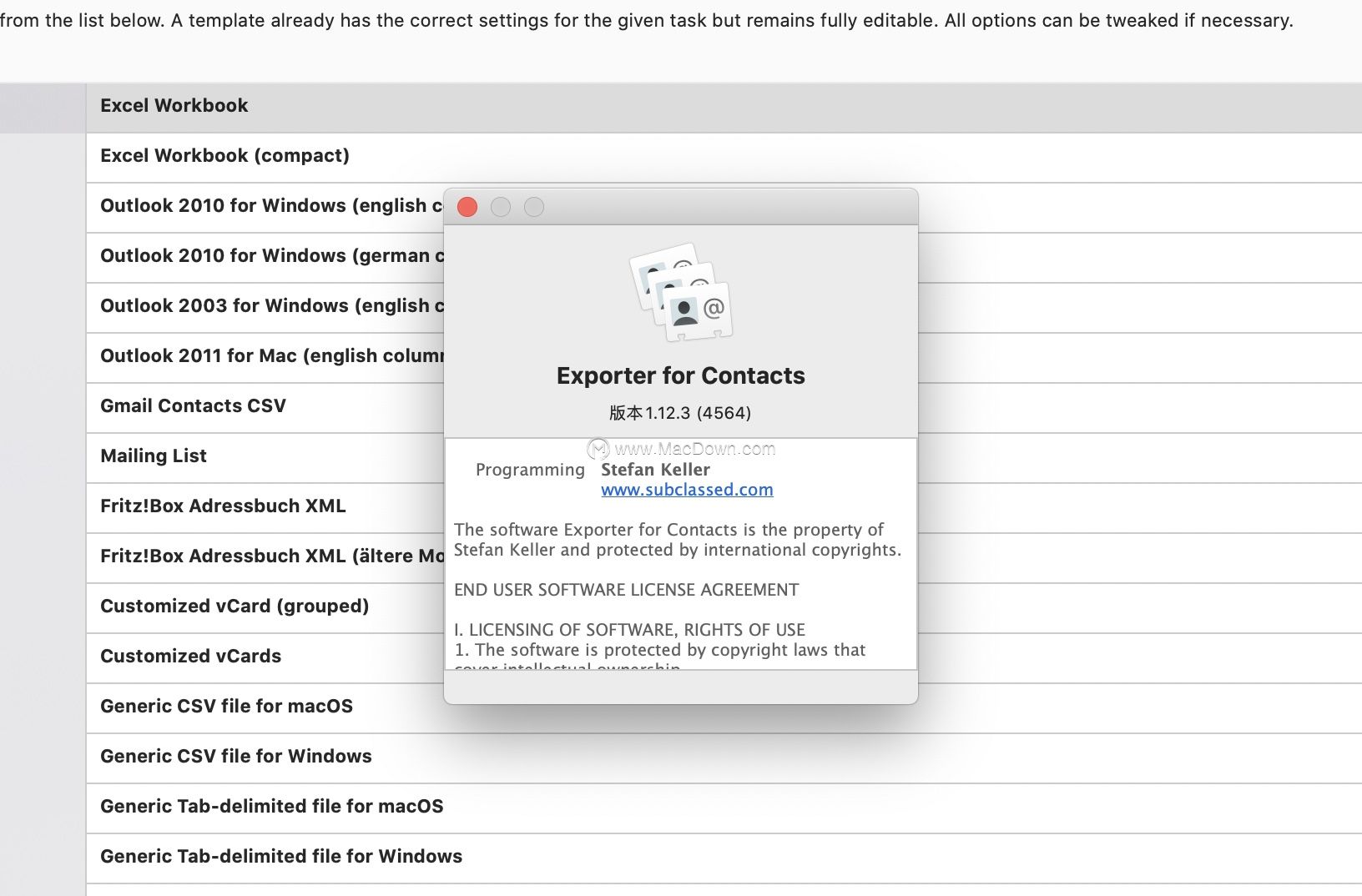Click the Programming label in About window
1362x896 pixels.
530,470
